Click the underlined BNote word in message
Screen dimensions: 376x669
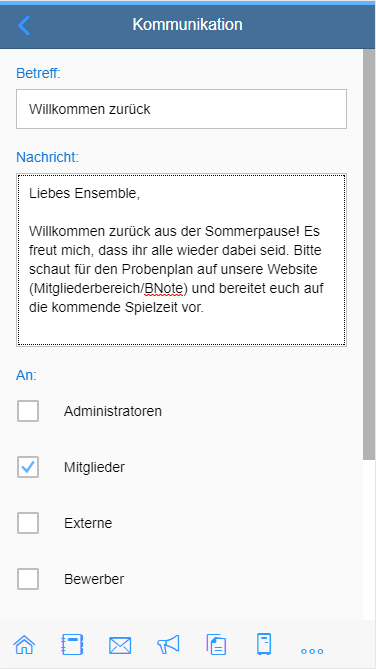tap(163, 289)
